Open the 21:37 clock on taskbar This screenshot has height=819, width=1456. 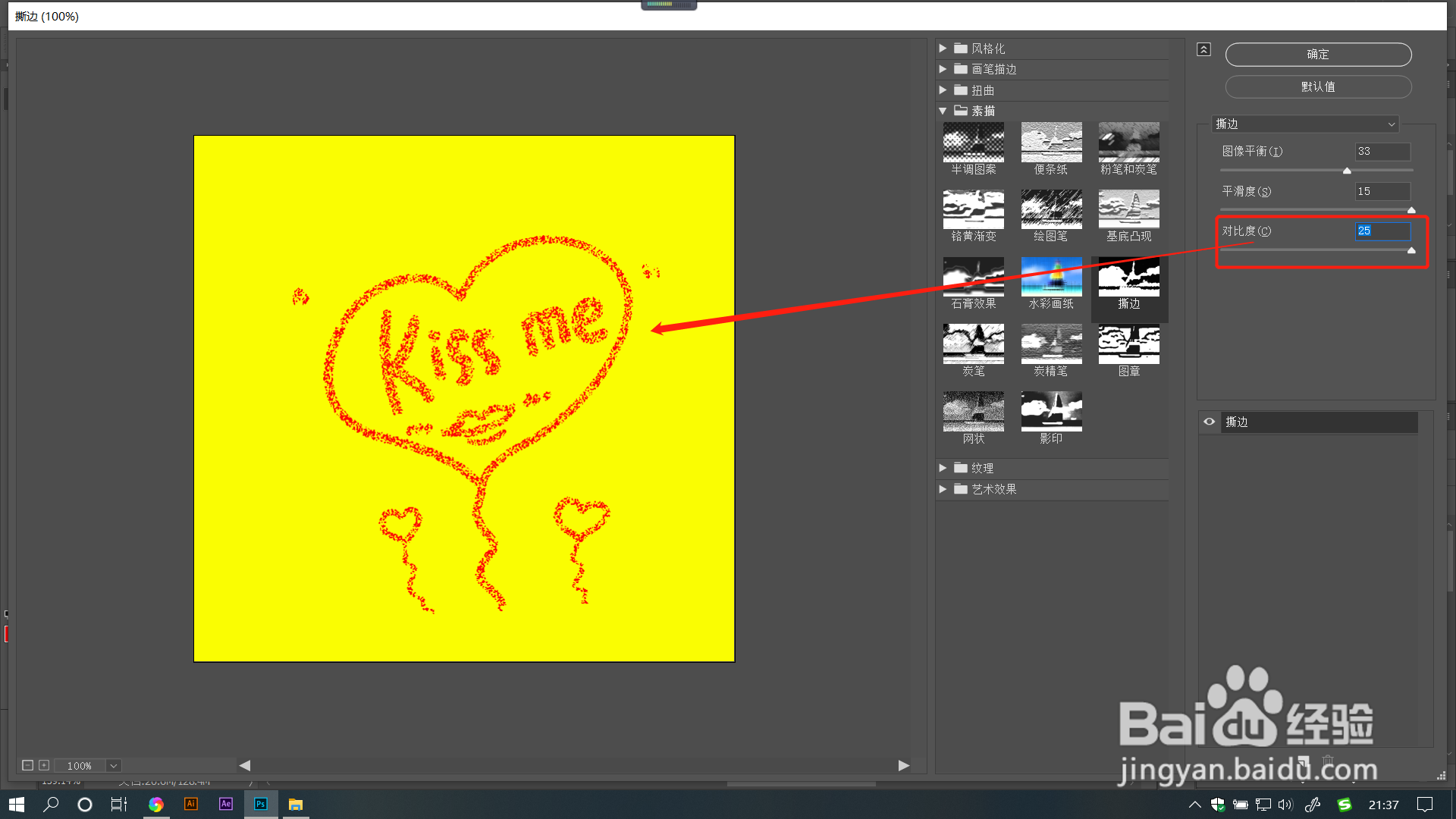(1383, 805)
